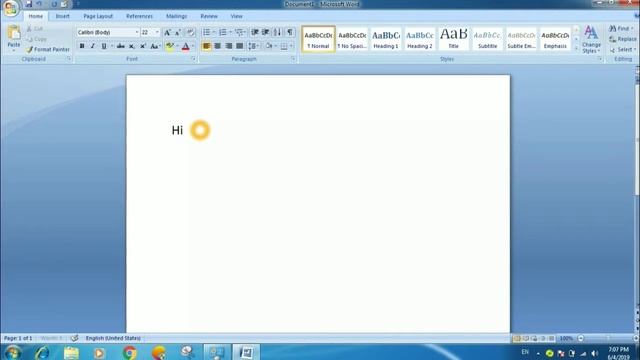This screenshot has height=360, width=640.
Task: Shrink font size with the small A icon
Action: (x=178, y=32)
